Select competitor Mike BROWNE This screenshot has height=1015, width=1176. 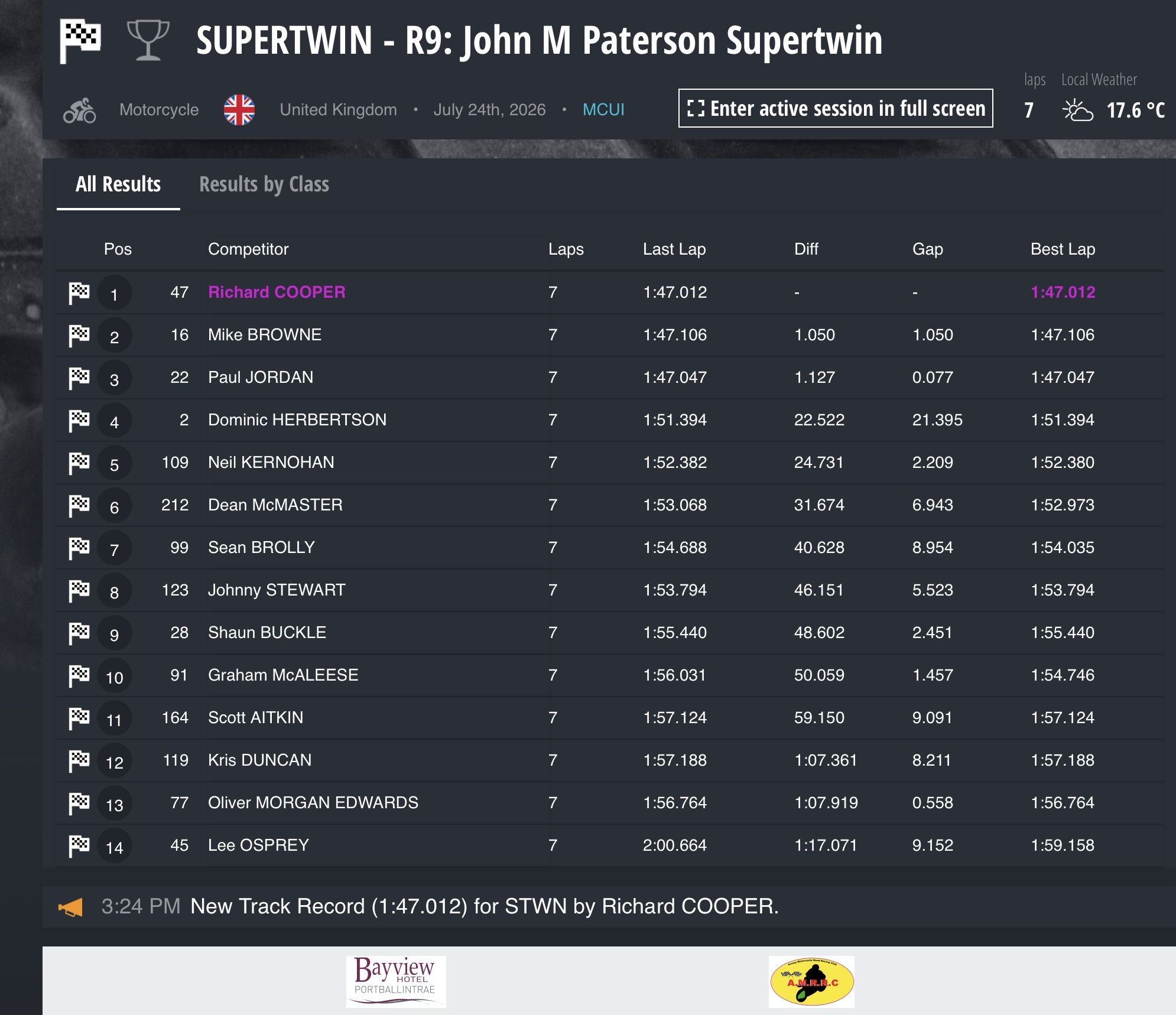tap(265, 334)
